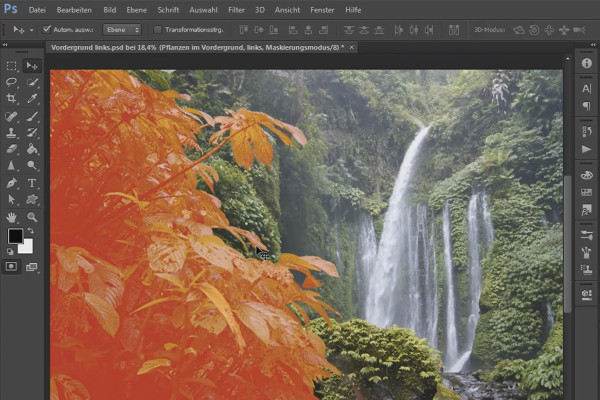Viewport: 600px width, 400px height.
Task: Open the Paragraph panel icon
Action: point(586,106)
